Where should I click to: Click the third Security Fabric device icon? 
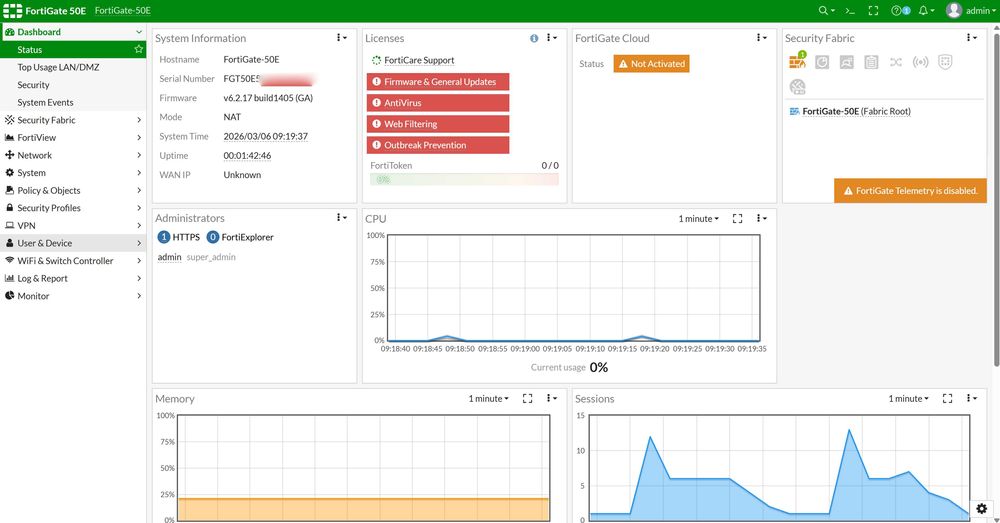(846, 62)
